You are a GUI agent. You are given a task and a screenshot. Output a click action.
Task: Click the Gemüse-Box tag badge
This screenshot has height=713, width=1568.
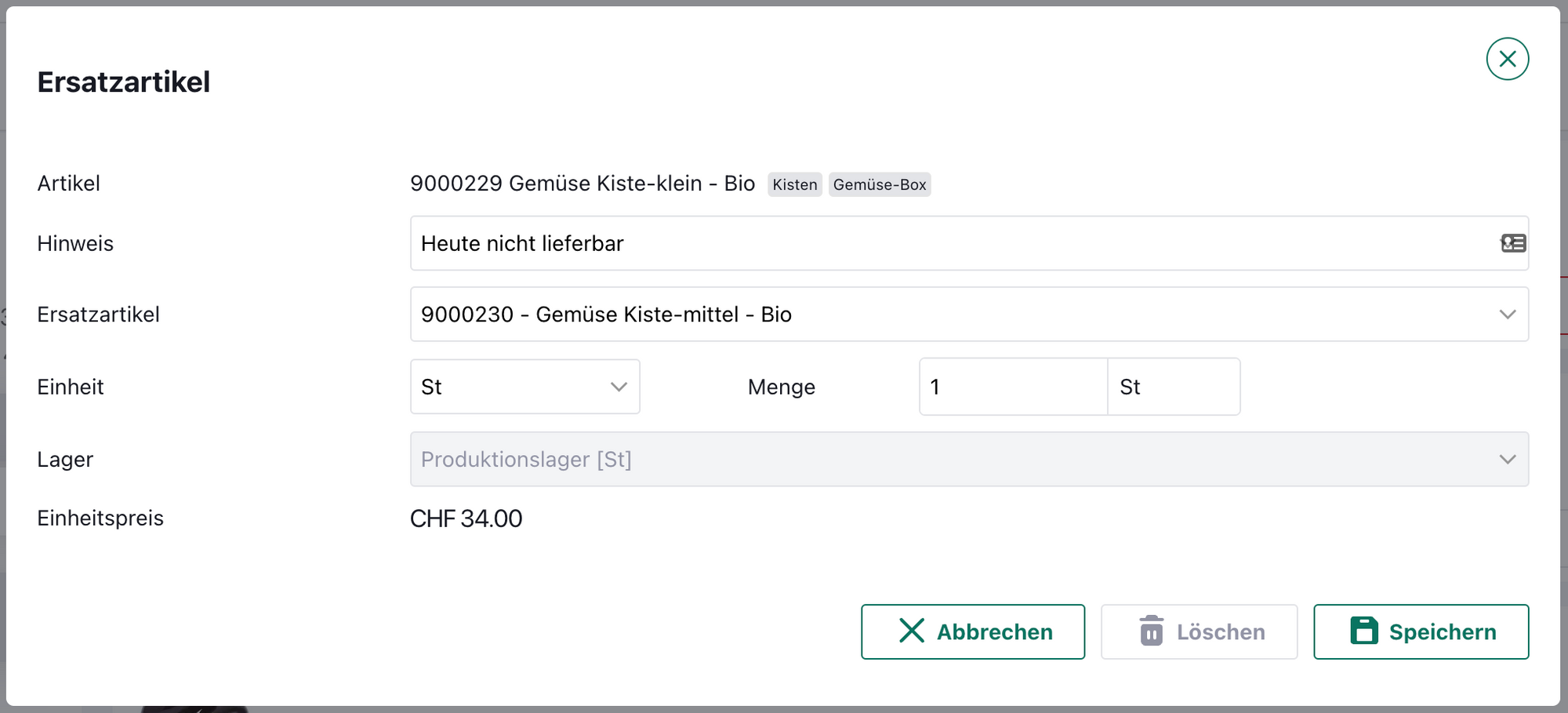[x=879, y=184]
